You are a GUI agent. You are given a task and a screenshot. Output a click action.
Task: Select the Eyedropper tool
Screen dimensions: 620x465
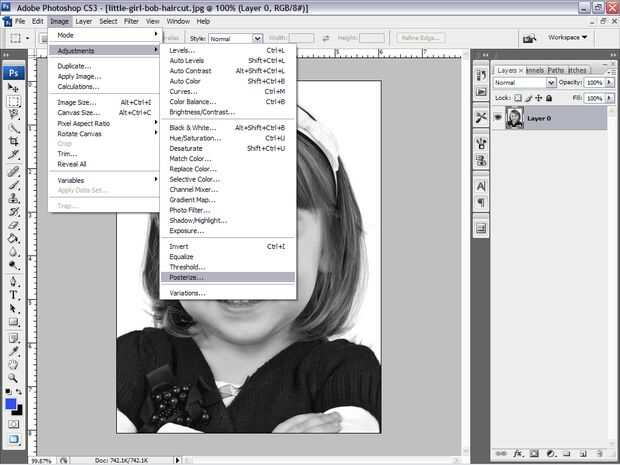13,351
